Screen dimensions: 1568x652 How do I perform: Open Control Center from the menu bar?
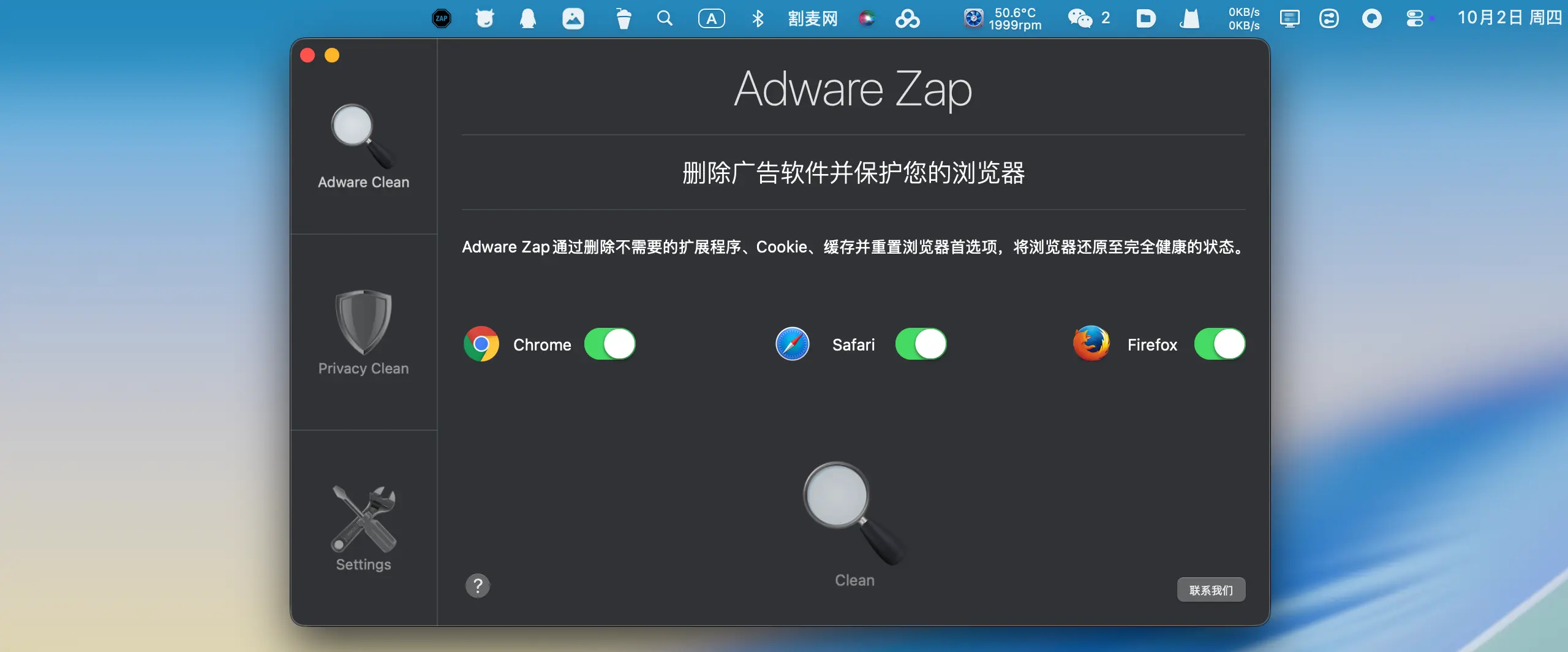pyautogui.click(x=1414, y=18)
